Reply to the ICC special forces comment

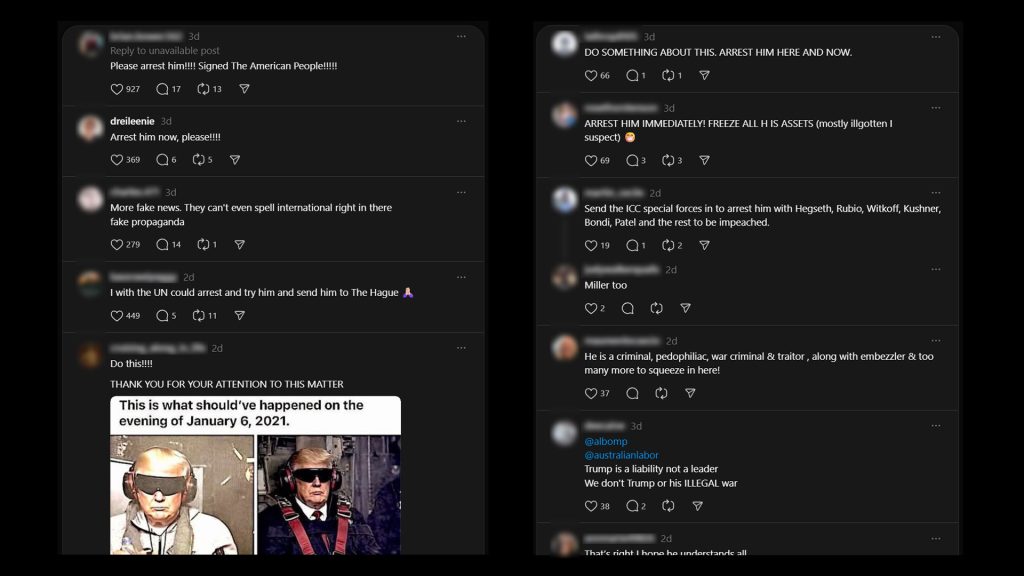[631, 245]
